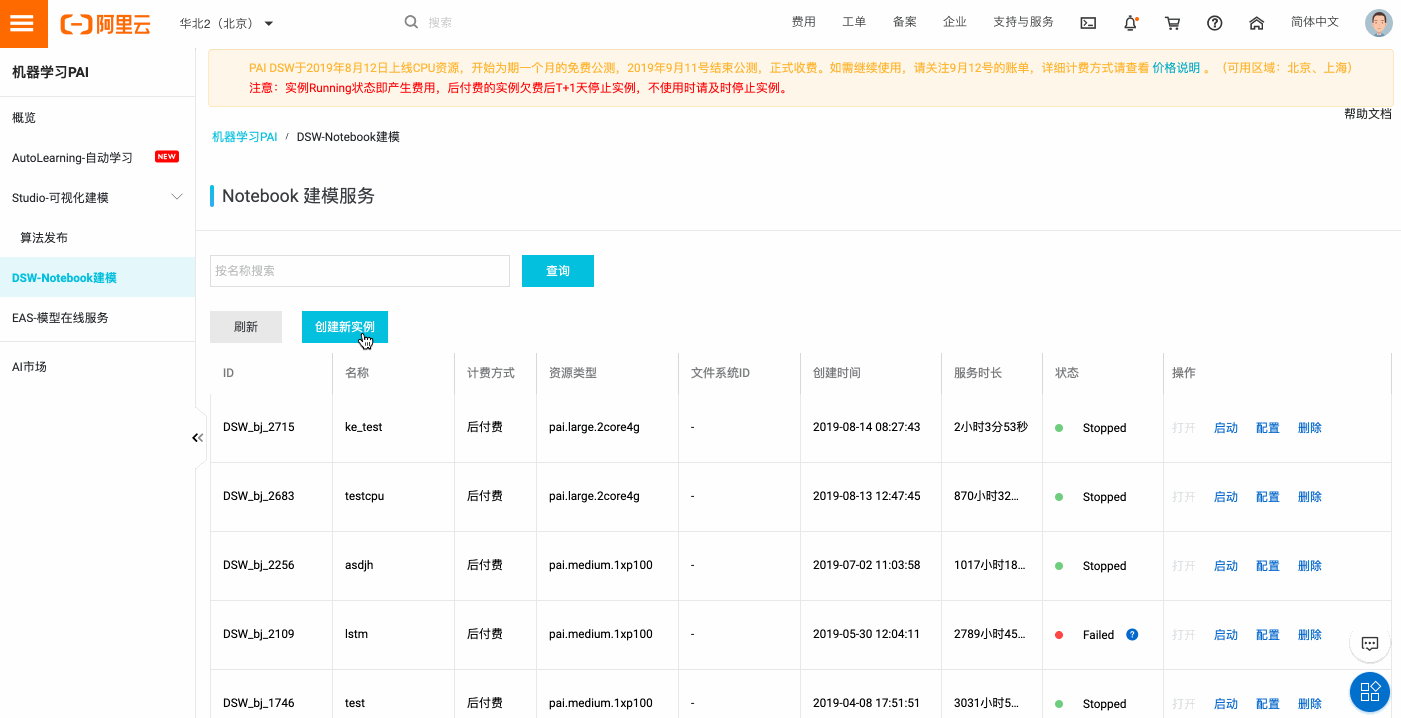Click 启动 for testcpu instance

pyautogui.click(x=1226, y=497)
